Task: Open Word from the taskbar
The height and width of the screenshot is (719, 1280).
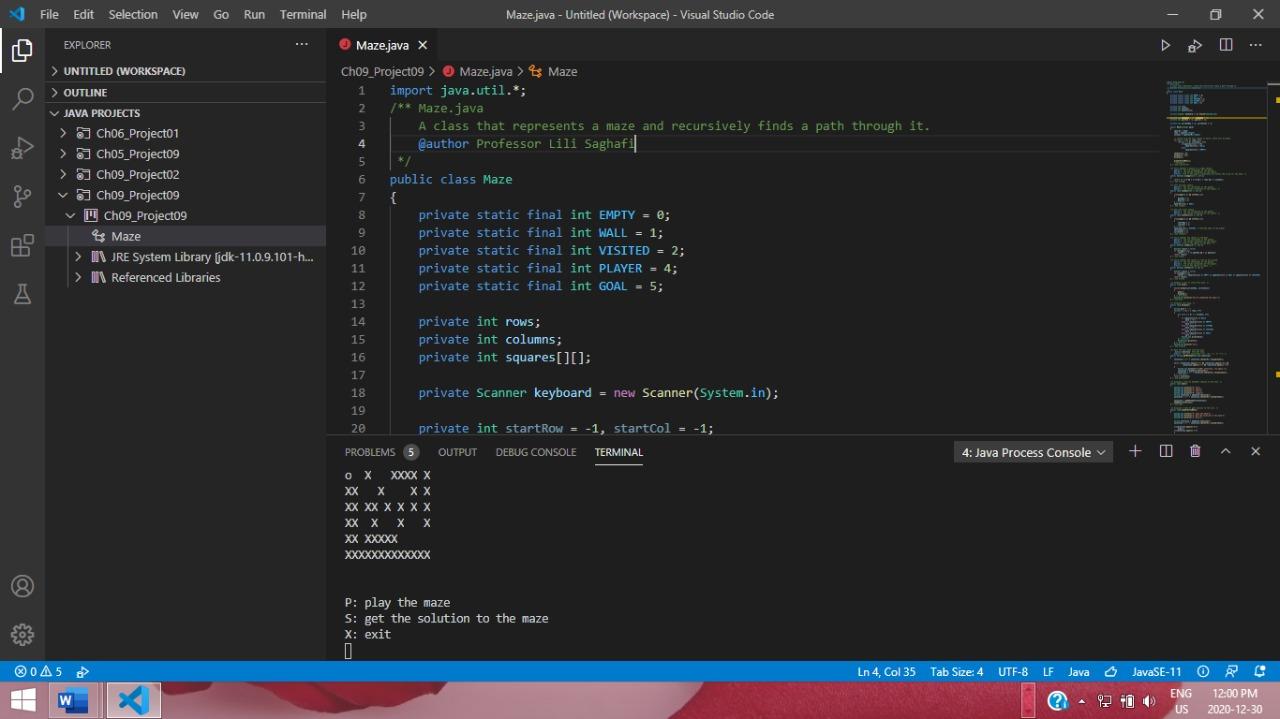Action: 72,700
